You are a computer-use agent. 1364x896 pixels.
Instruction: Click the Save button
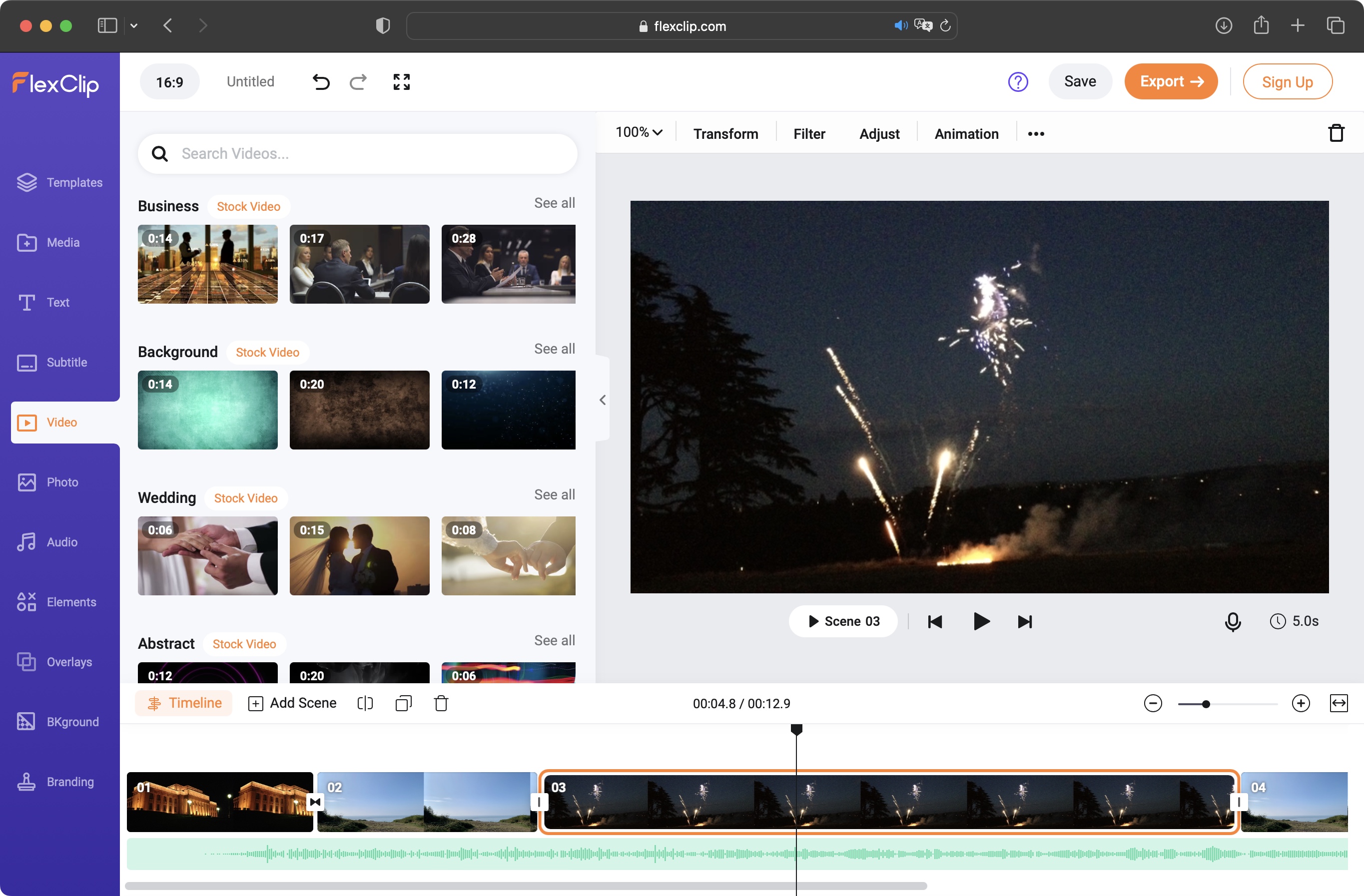pyautogui.click(x=1080, y=82)
